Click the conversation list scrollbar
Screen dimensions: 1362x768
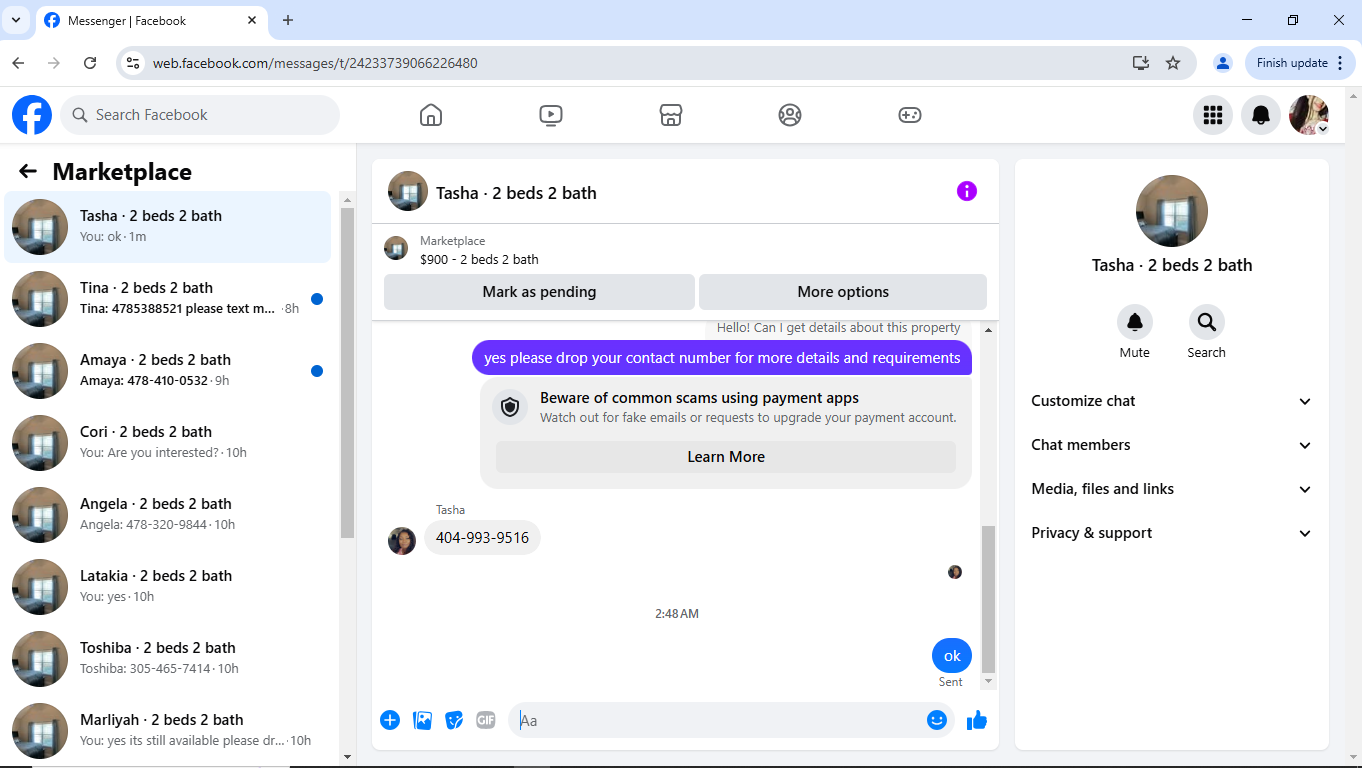[x=347, y=373]
